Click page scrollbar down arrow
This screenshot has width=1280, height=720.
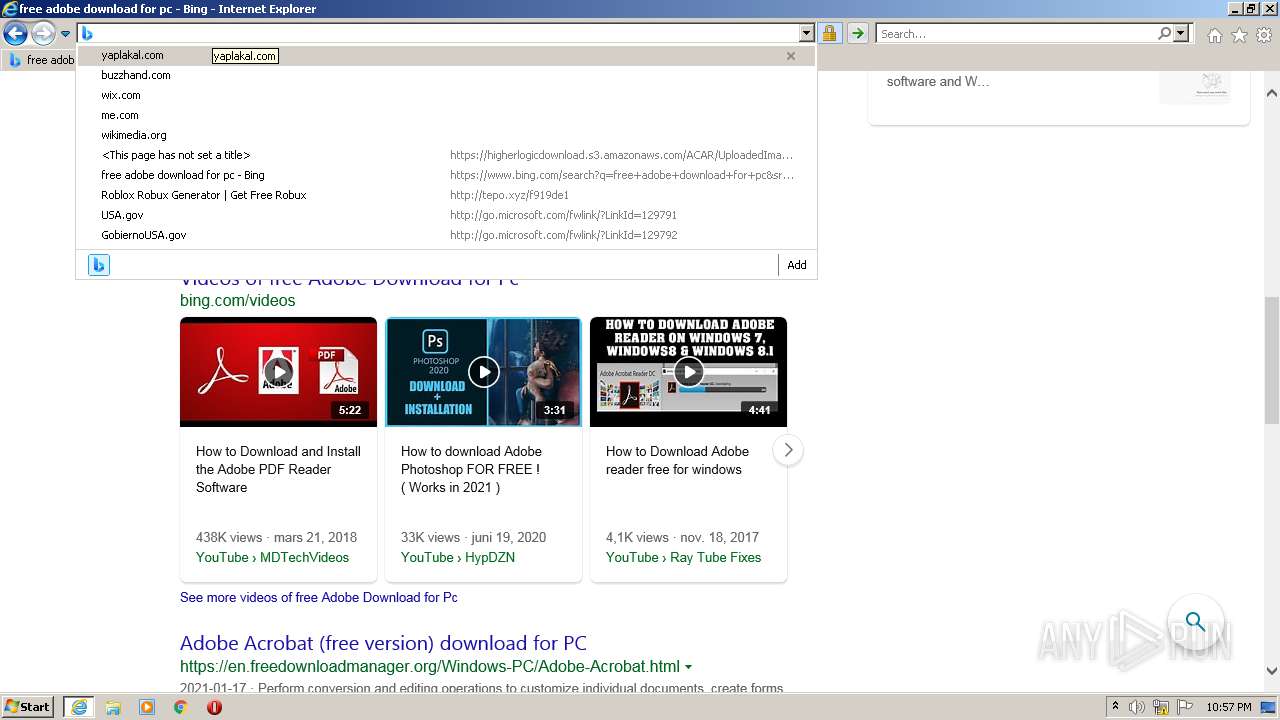tap(1272, 671)
